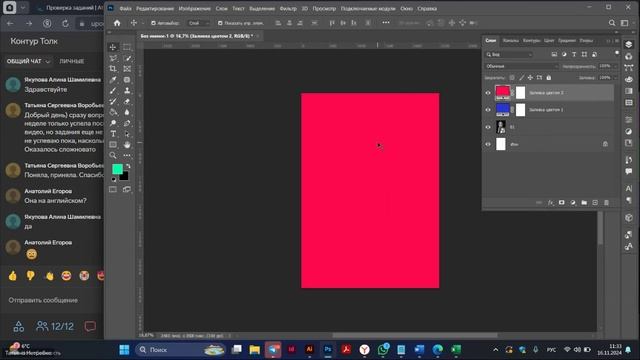The height and width of the screenshot is (360, 640).
Task: Click the Photoshop Home icon
Action: pos(117,23)
